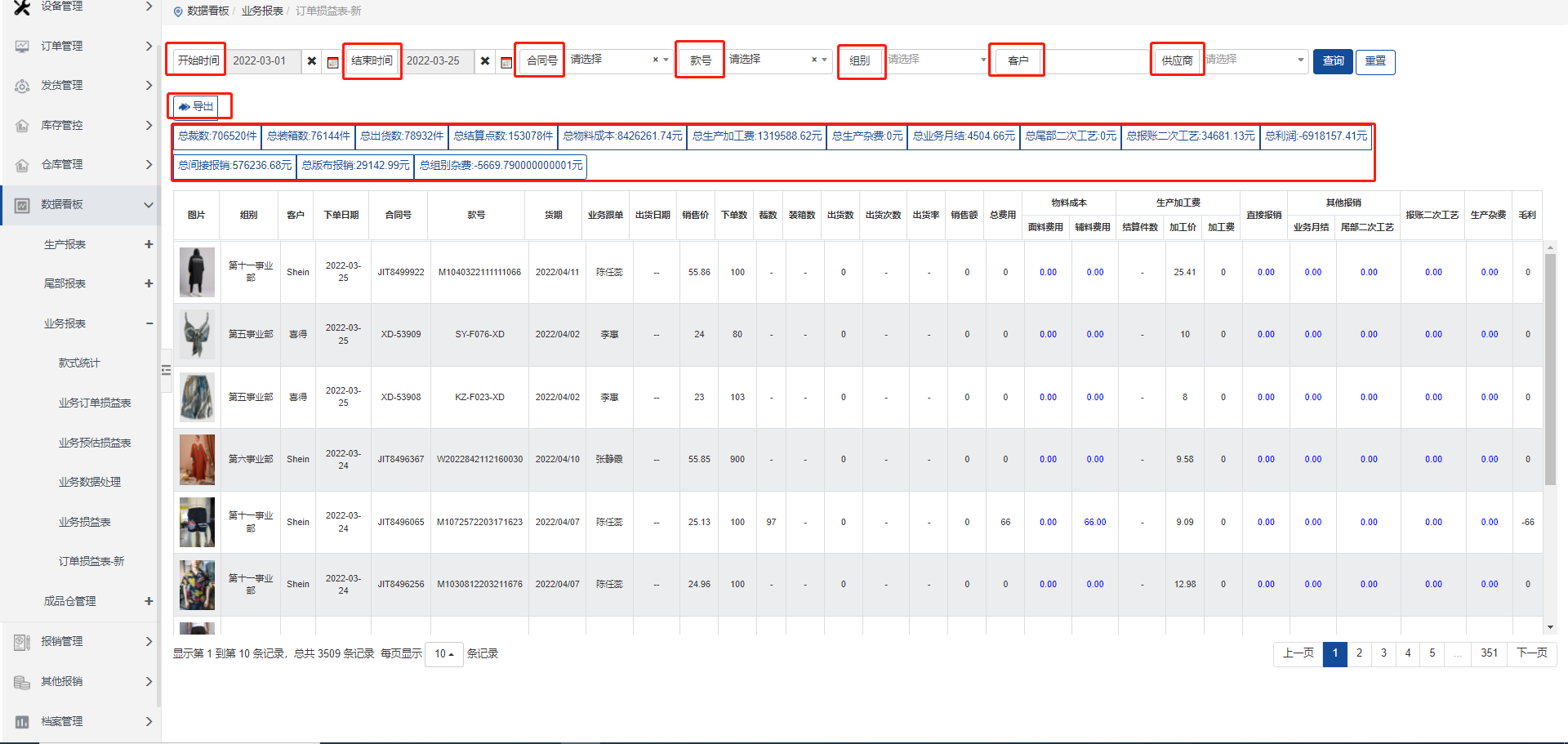Clear the start date 2022-03-01 field
1568x744 pixels.
tap(312, 61)
